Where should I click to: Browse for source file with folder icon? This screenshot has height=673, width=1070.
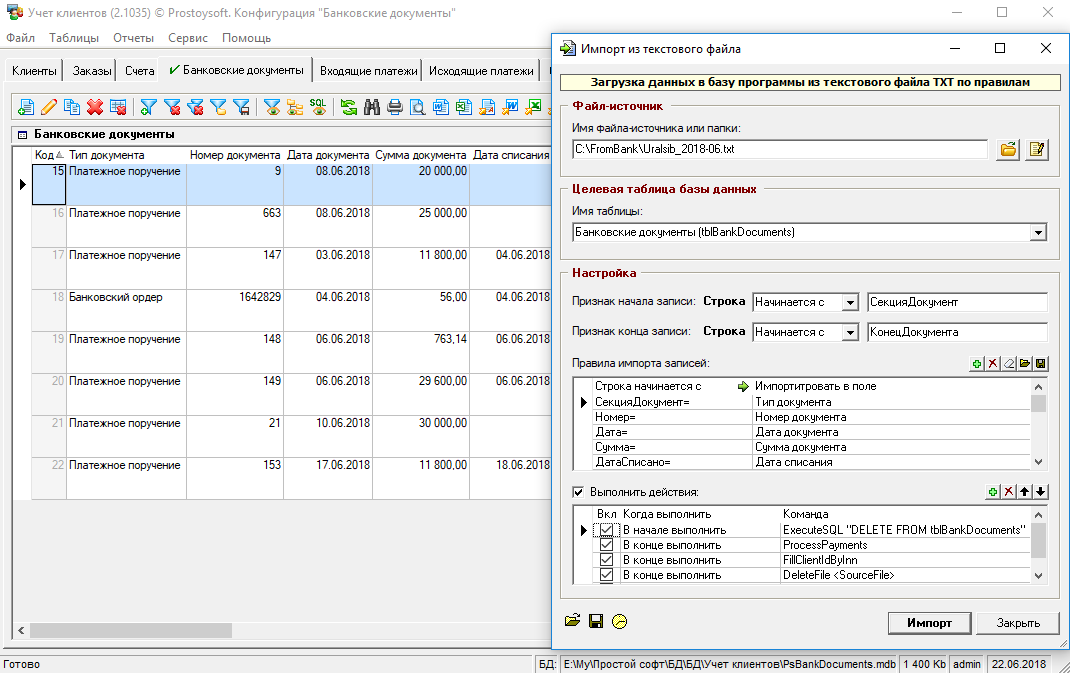[x=1009, y=149]
